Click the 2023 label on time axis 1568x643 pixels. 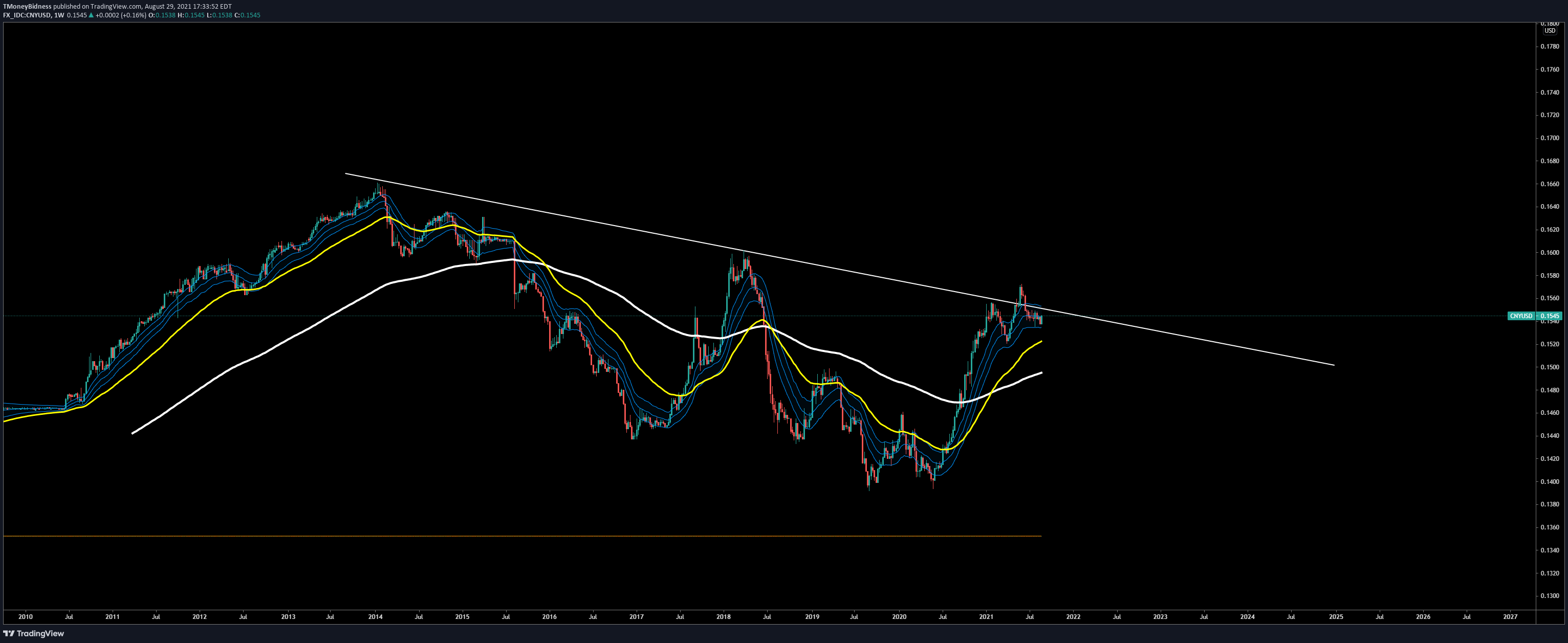[1160, 616]
